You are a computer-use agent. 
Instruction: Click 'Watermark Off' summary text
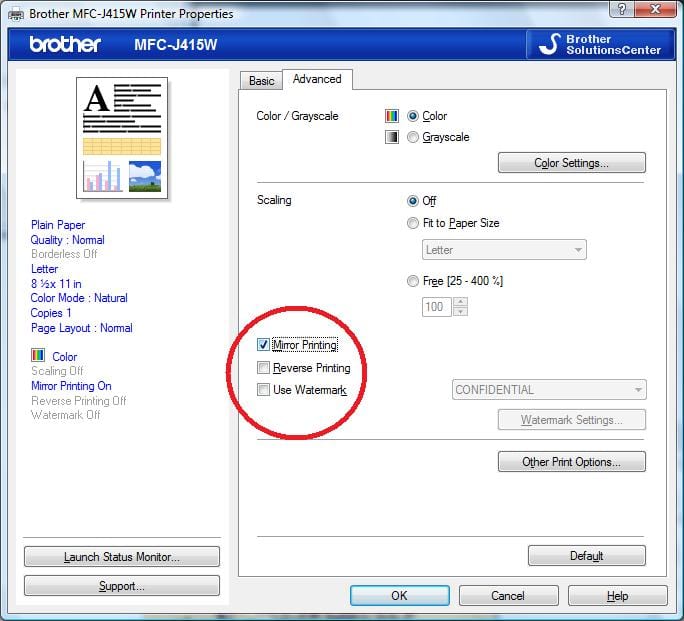(x=65, y=415)
